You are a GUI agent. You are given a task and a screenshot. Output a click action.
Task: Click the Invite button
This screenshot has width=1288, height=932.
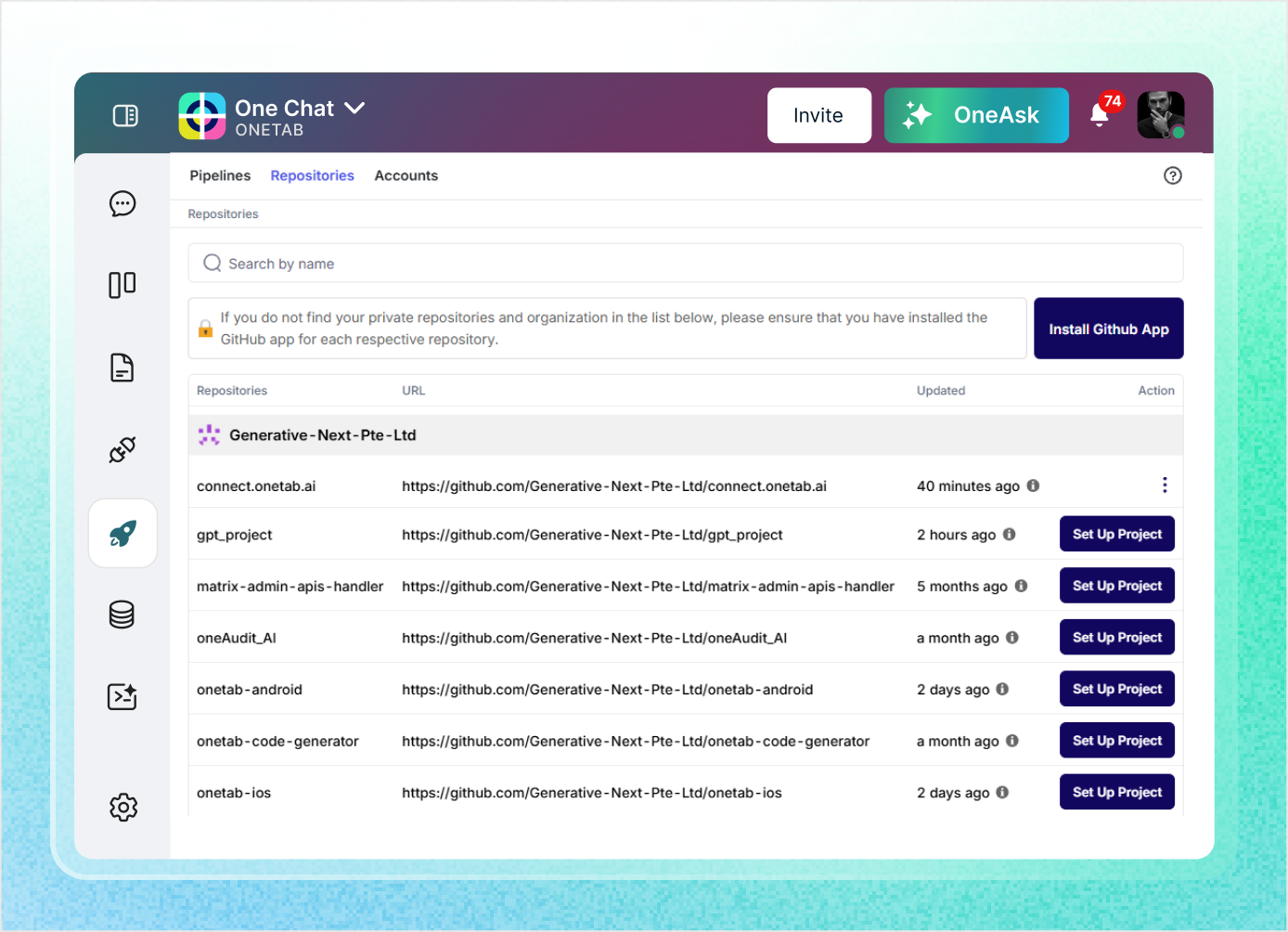coord(818,115)
